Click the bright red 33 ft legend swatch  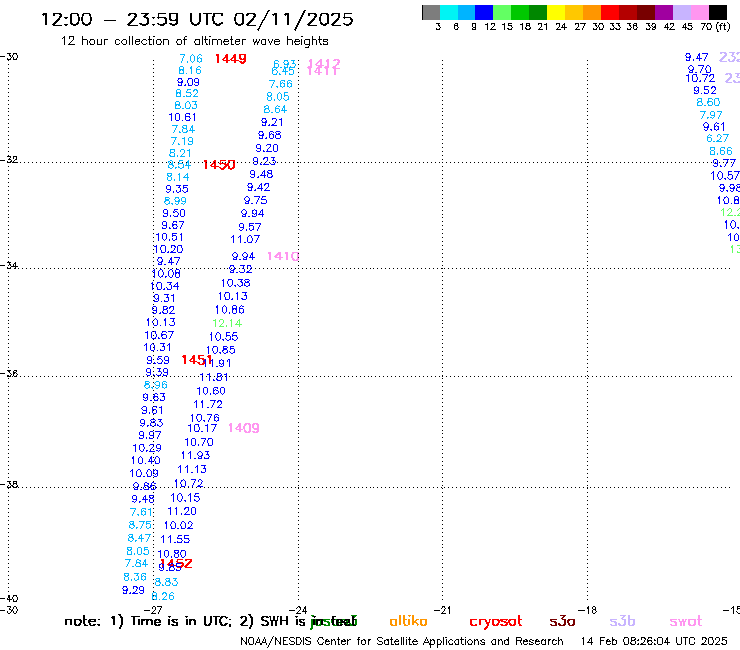pos(610,12)
